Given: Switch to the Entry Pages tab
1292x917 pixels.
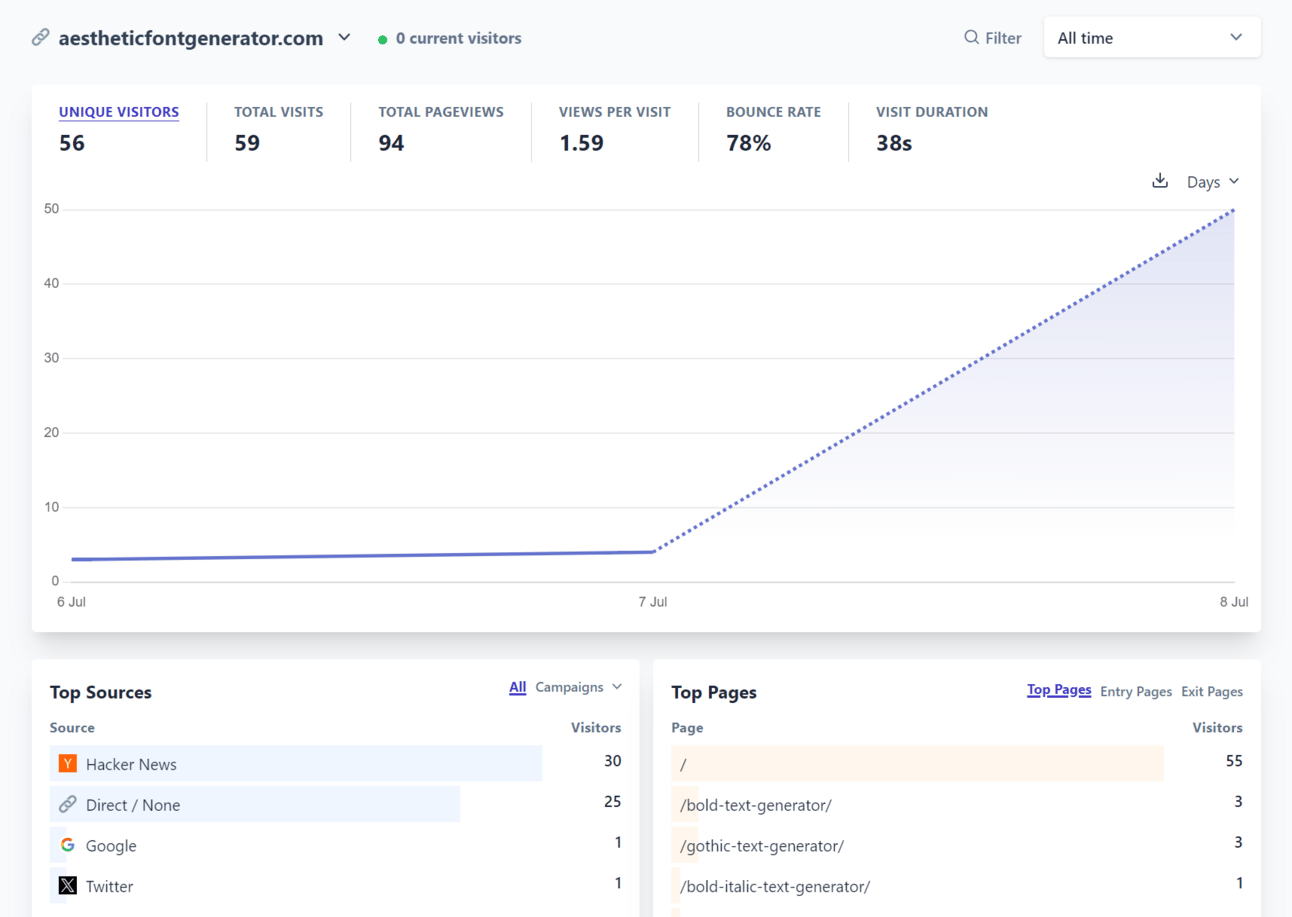Looking at the screenshot, I should [x=1135, y=691].
